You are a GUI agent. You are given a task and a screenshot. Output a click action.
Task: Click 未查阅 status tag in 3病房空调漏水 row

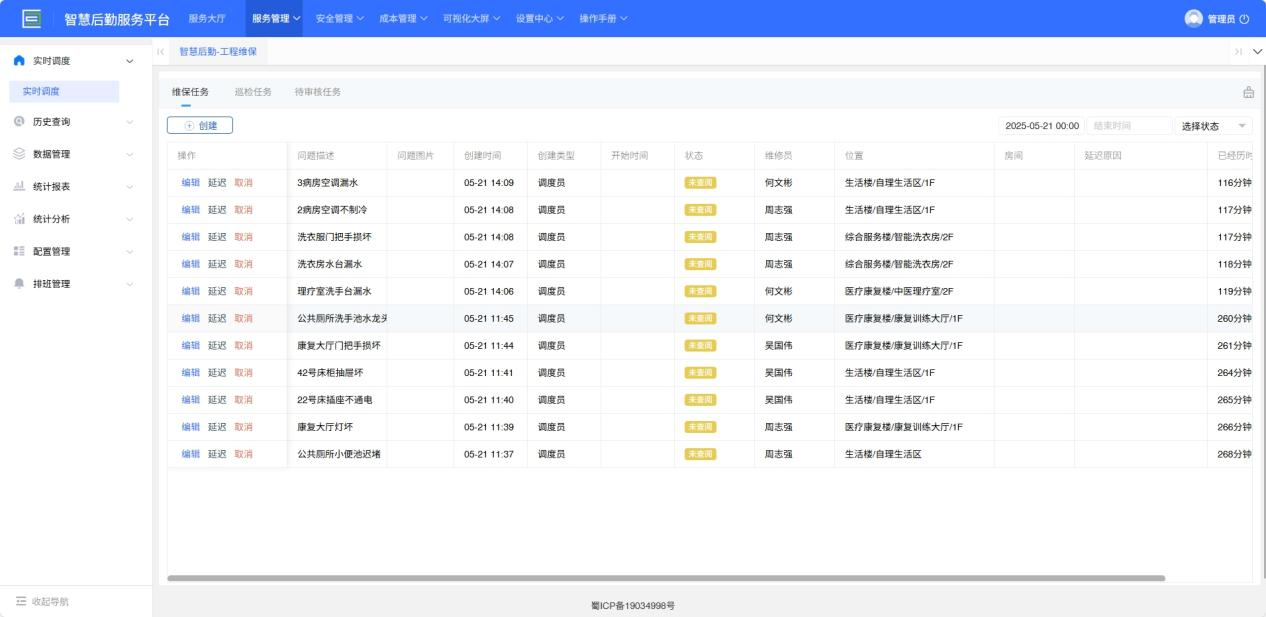(x=700, y=183)
